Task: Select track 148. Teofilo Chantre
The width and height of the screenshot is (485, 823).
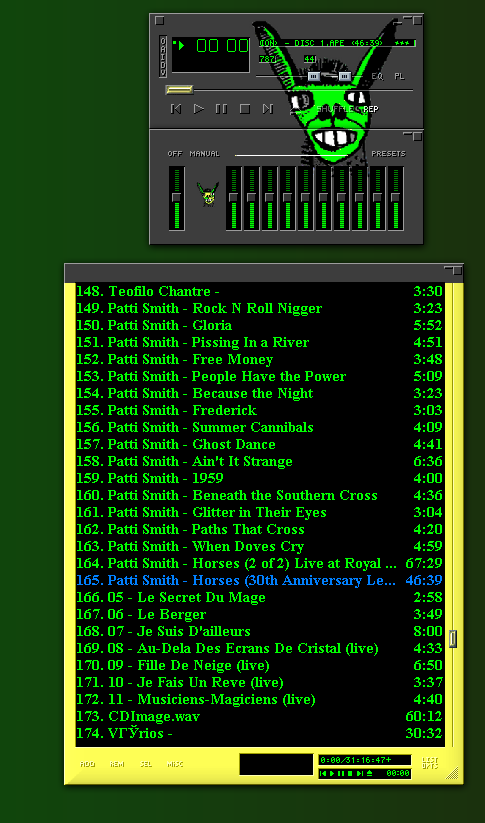Action: coord(260,291)
